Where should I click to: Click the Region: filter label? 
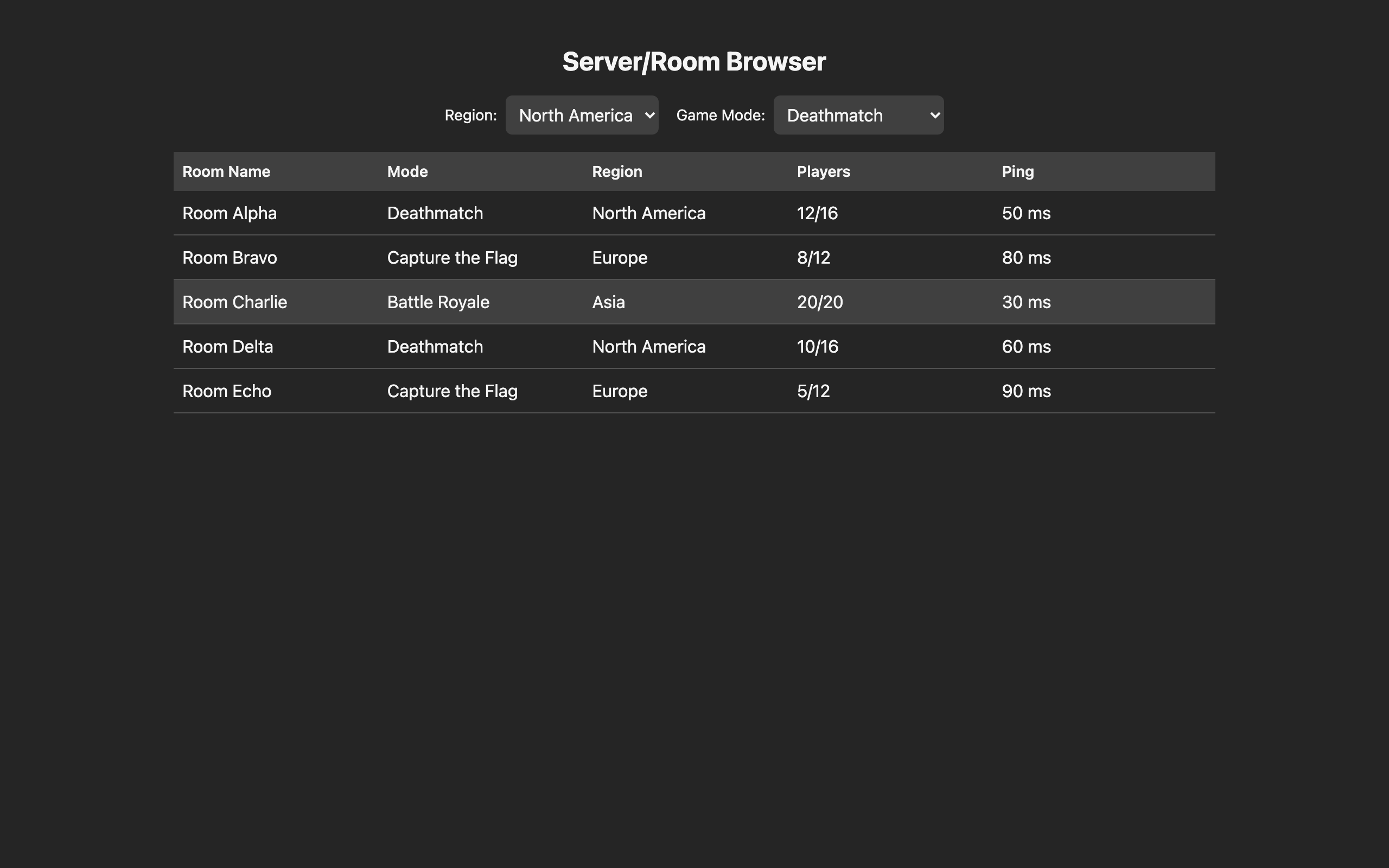(470, 116)
